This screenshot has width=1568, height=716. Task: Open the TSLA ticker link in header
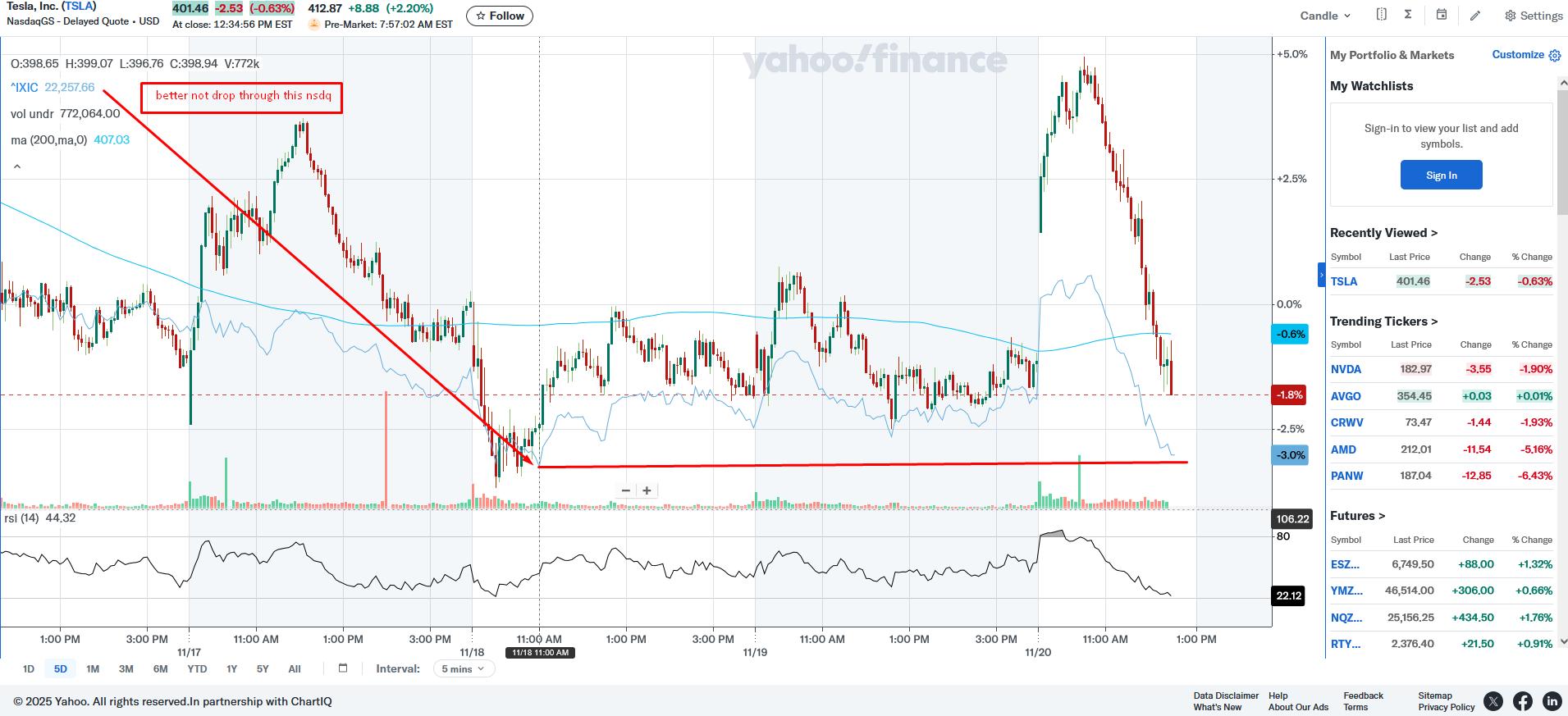click(x=79, y=7)
